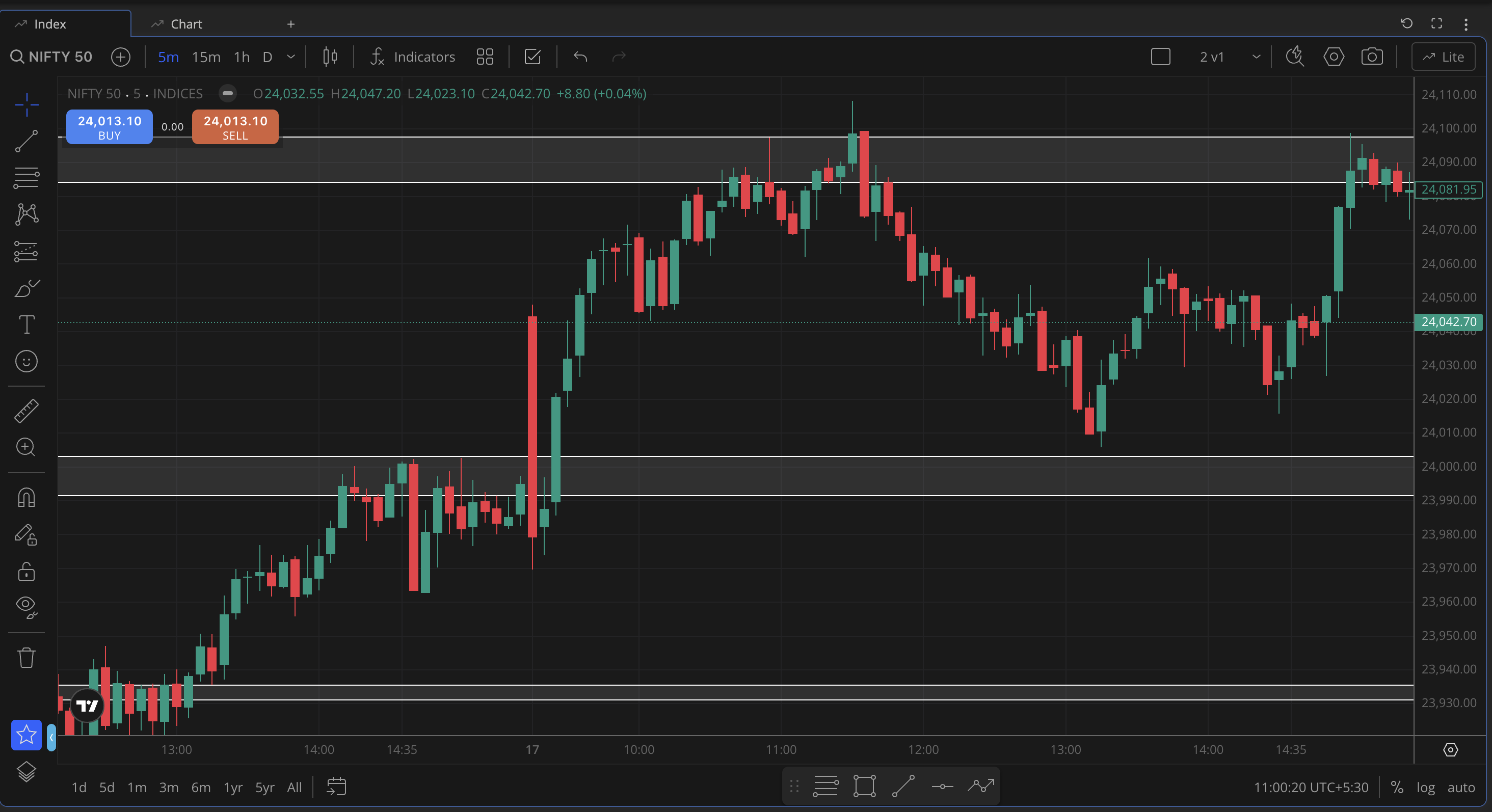Open the quick search lightning icon
Image resolution: width=1492 pixels, height=812 pixels.
tap(1295, 57)
